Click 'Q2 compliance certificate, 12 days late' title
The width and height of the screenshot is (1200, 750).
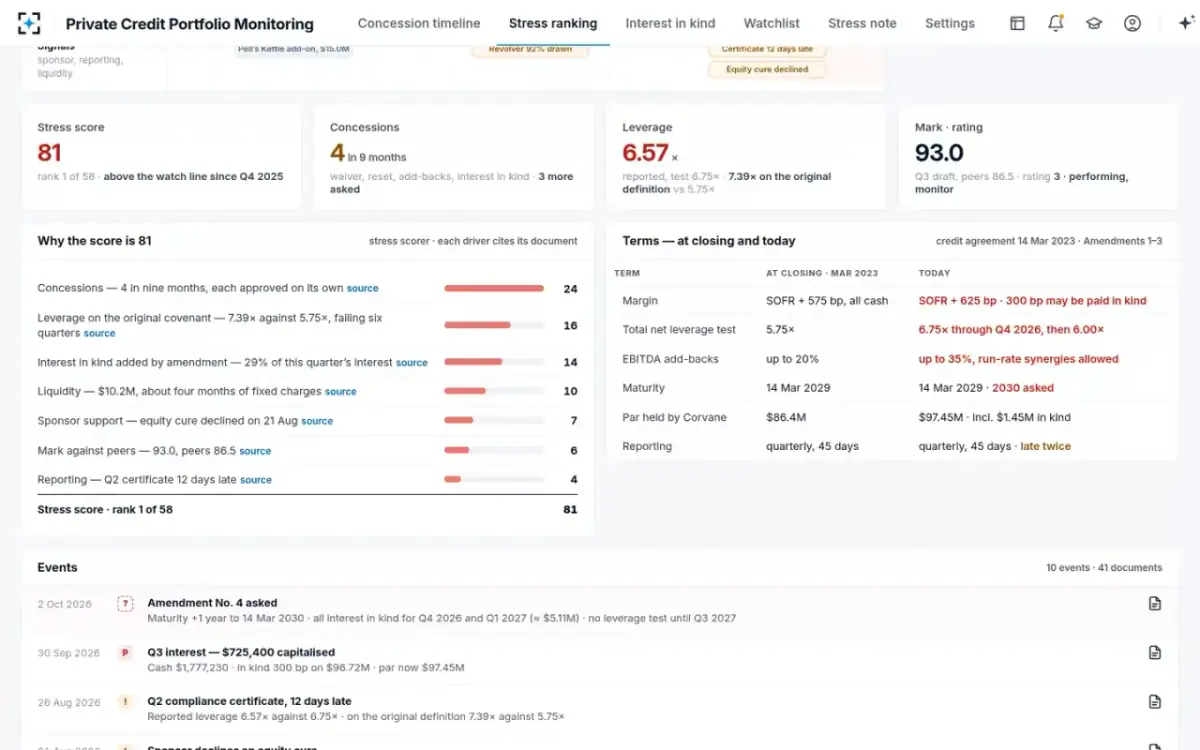click(249, 701)
